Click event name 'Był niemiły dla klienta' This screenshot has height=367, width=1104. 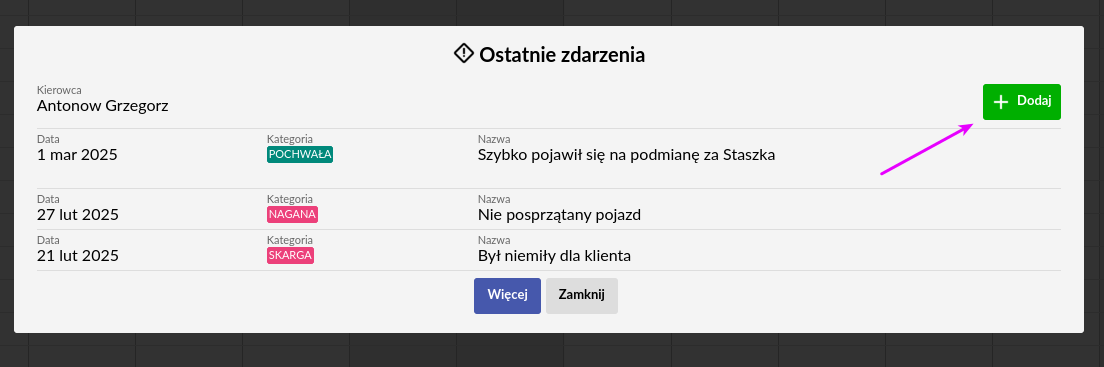554,256
